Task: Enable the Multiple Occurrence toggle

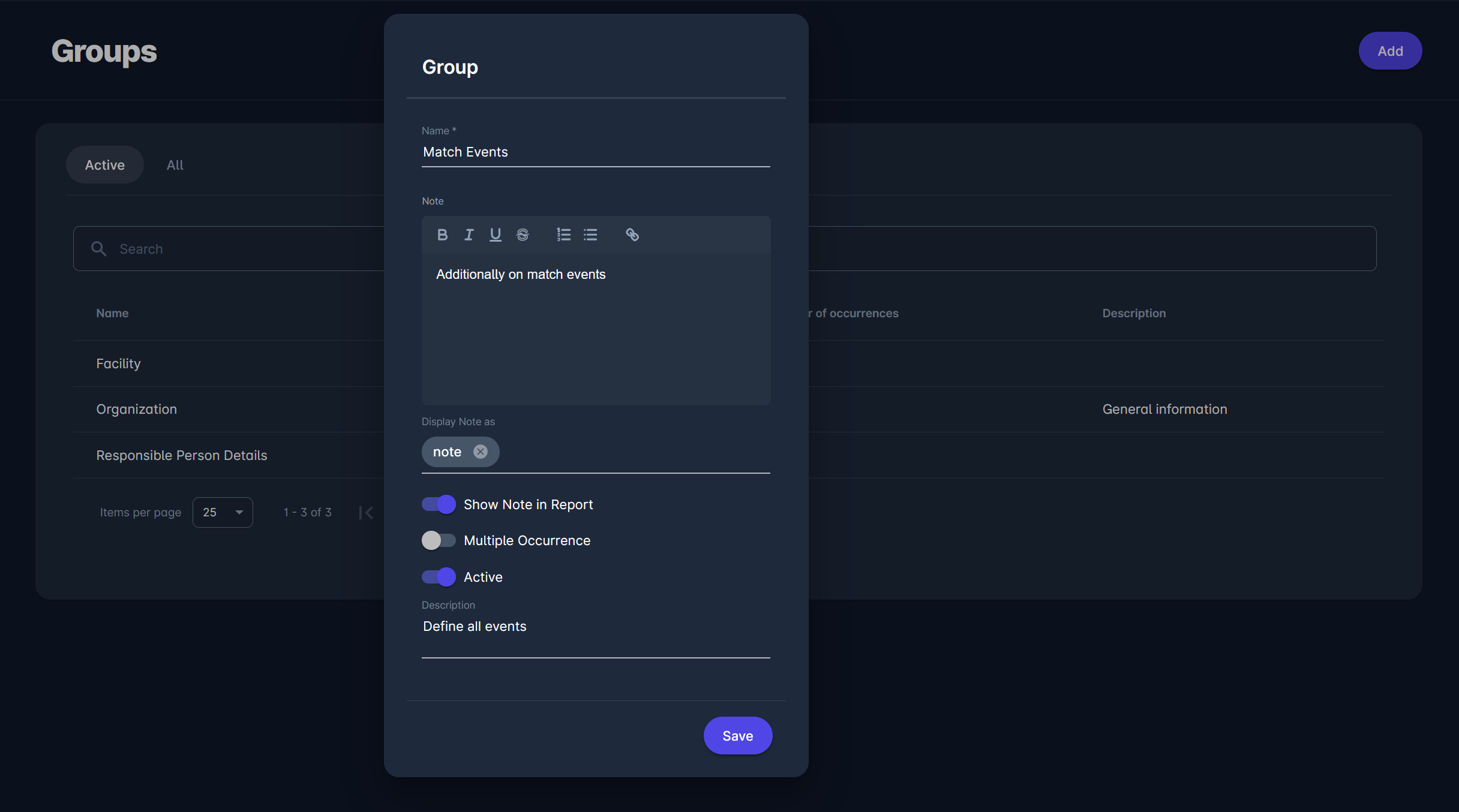Action: [439, 540]
